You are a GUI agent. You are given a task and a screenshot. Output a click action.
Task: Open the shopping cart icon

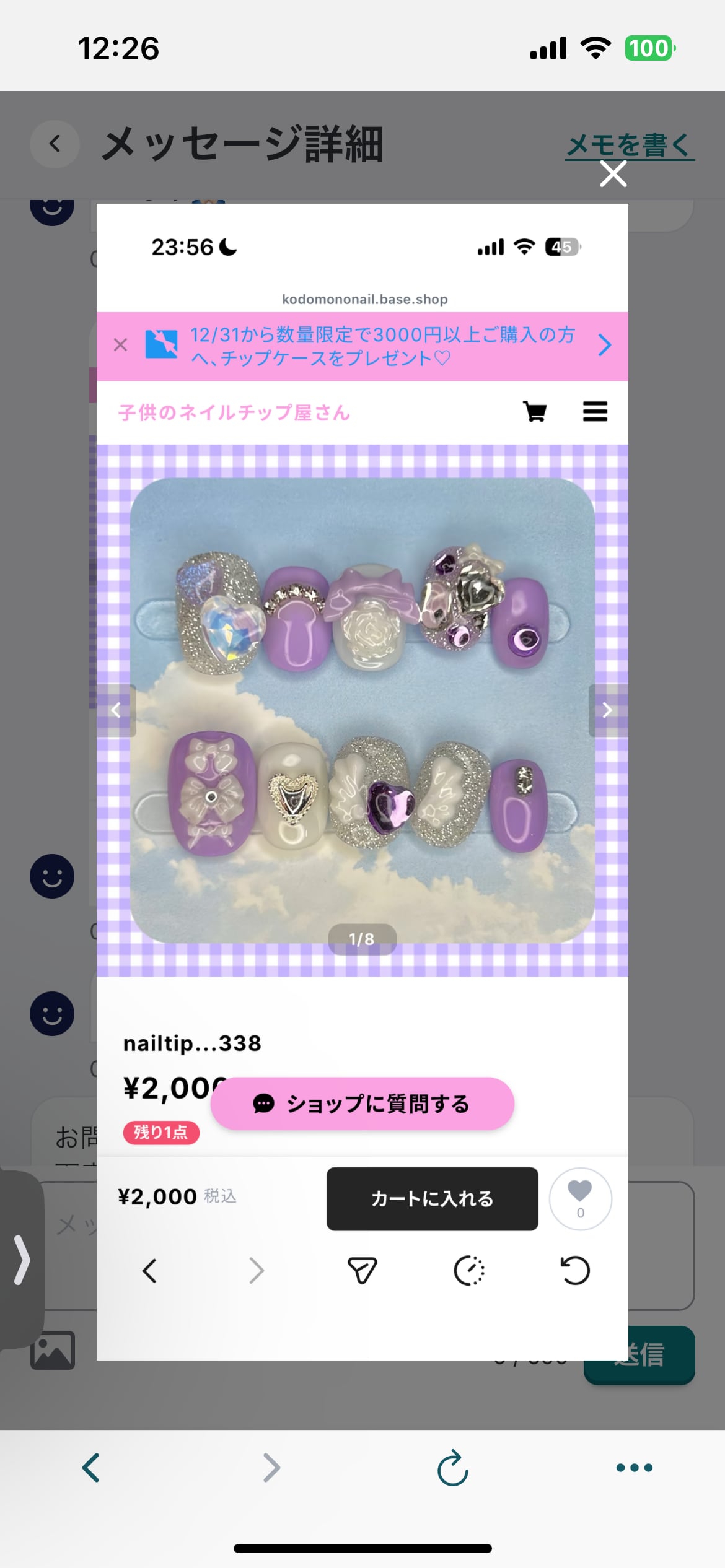click(x=535, y=411)
